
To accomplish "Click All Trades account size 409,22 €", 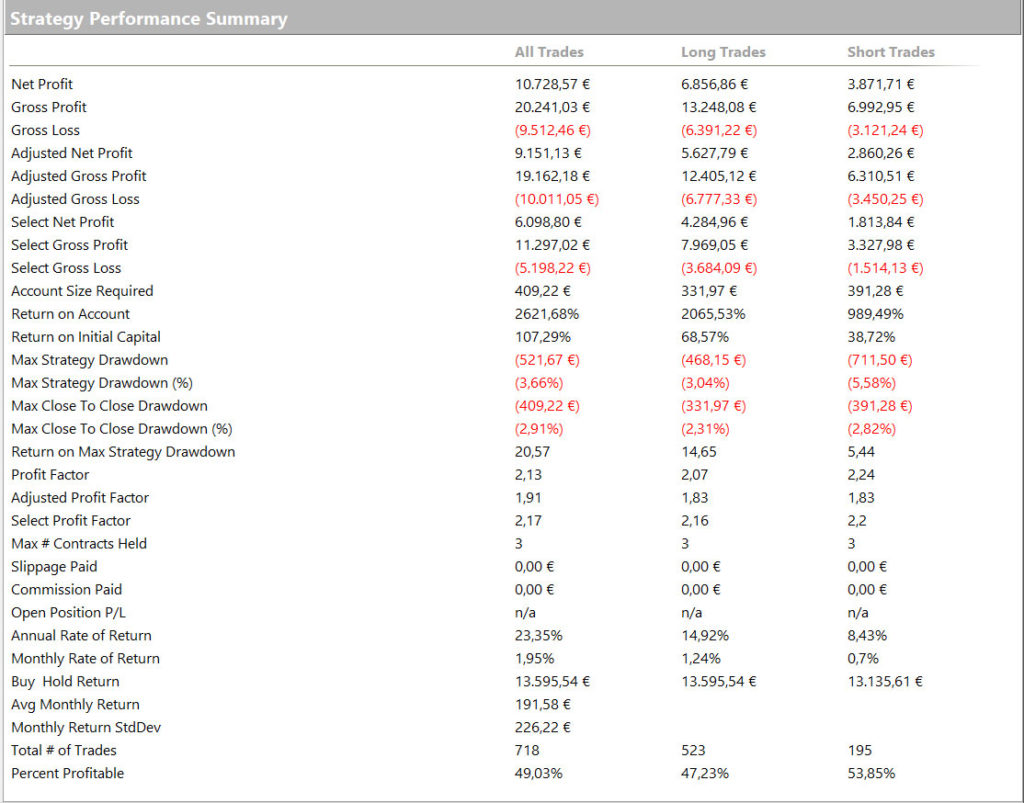I will point(543,291).
